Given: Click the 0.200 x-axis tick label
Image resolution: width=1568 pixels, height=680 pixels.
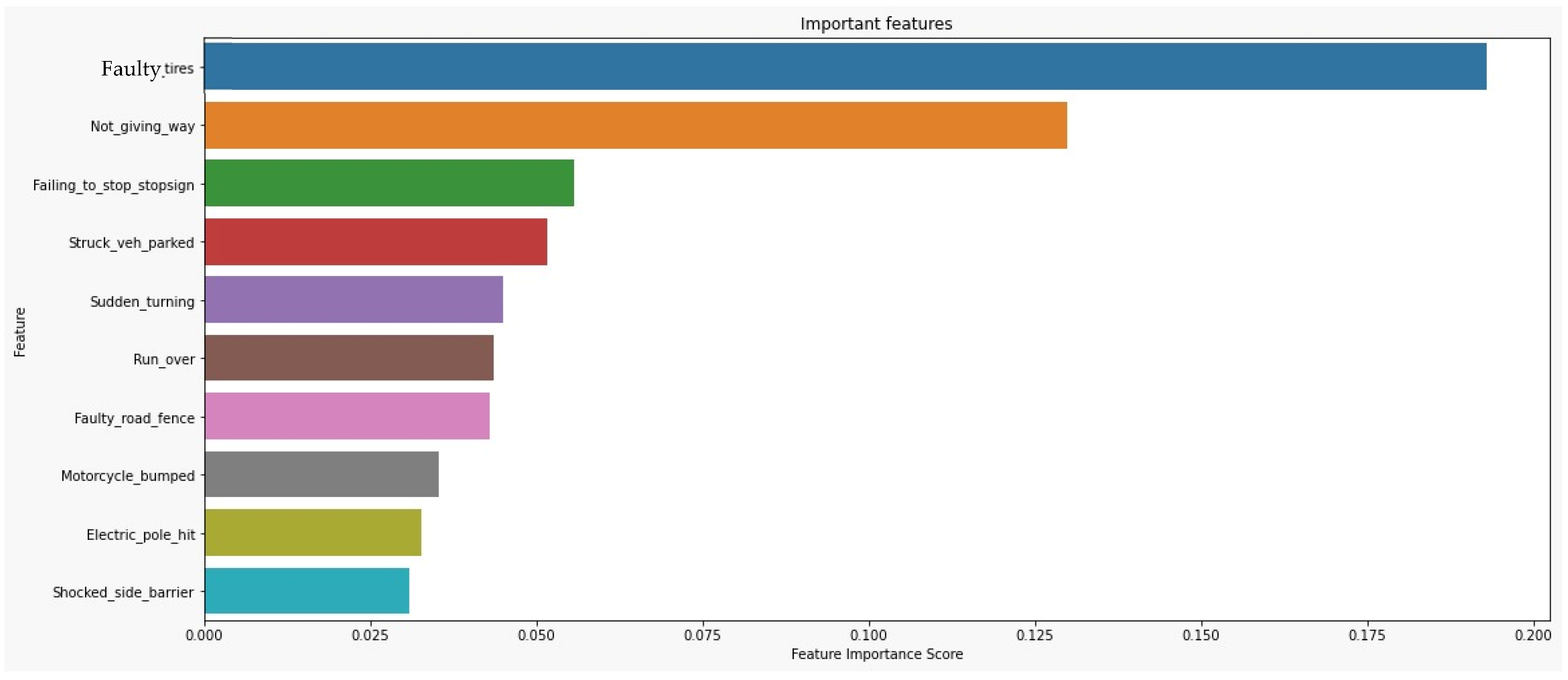Looking at the screenshot, I should (x=1532, y=636).
